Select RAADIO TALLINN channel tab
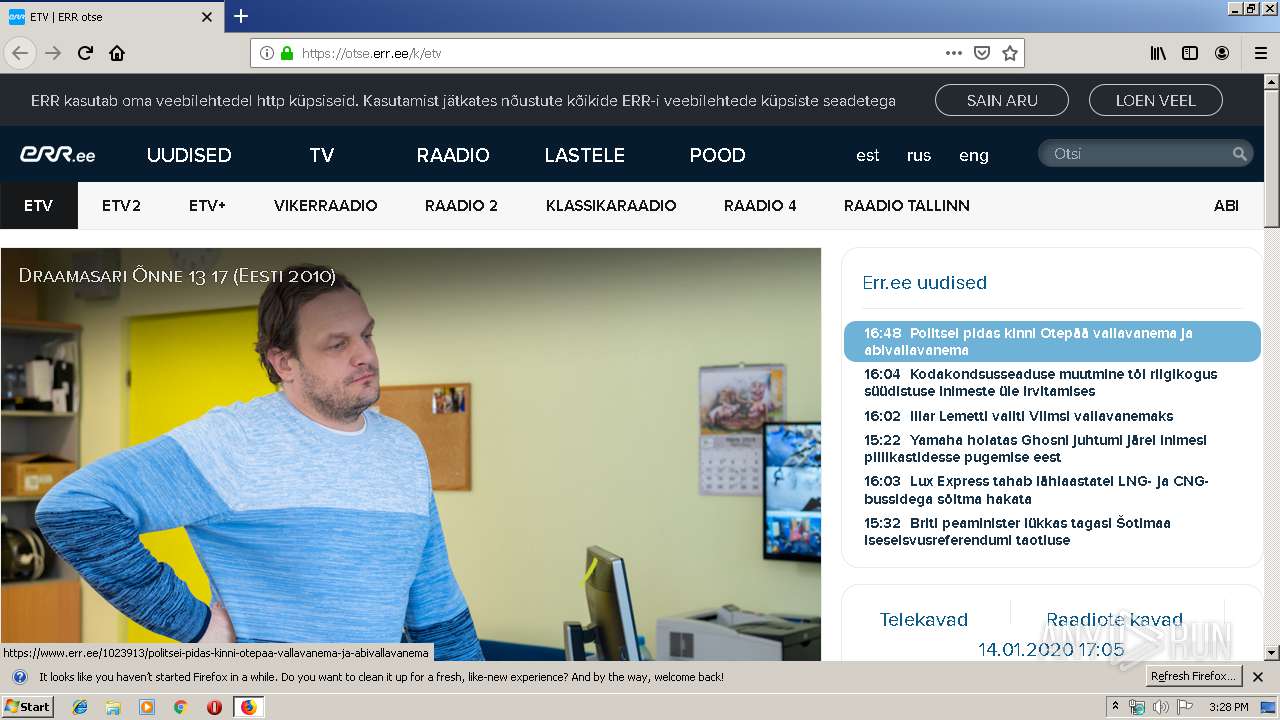The width and height of the screenshot is (1280, 720). (907, 206)
